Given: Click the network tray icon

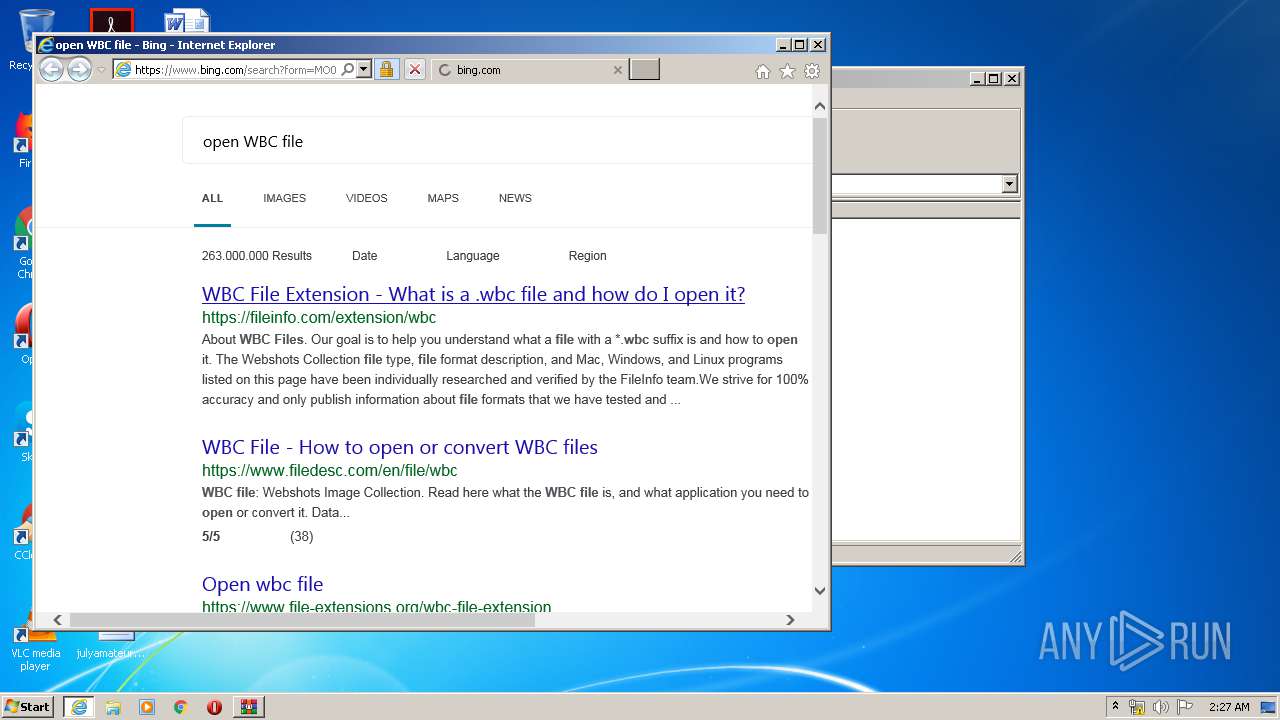Looking at the screenshot, I should [1137, 707].
